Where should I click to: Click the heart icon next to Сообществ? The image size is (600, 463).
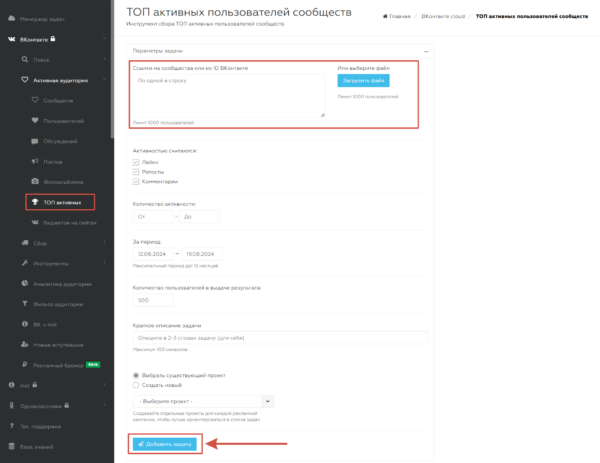tap(35, 100)
